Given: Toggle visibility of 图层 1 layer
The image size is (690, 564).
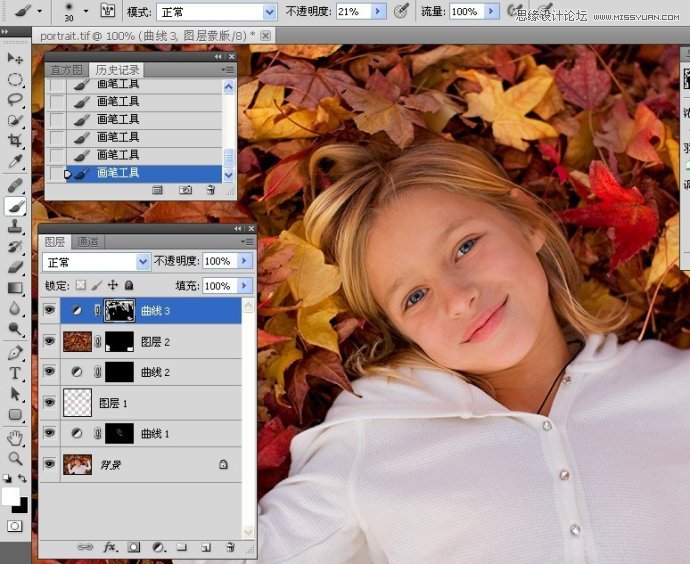Looking at the screenshot, I should [x=49, y=403].
